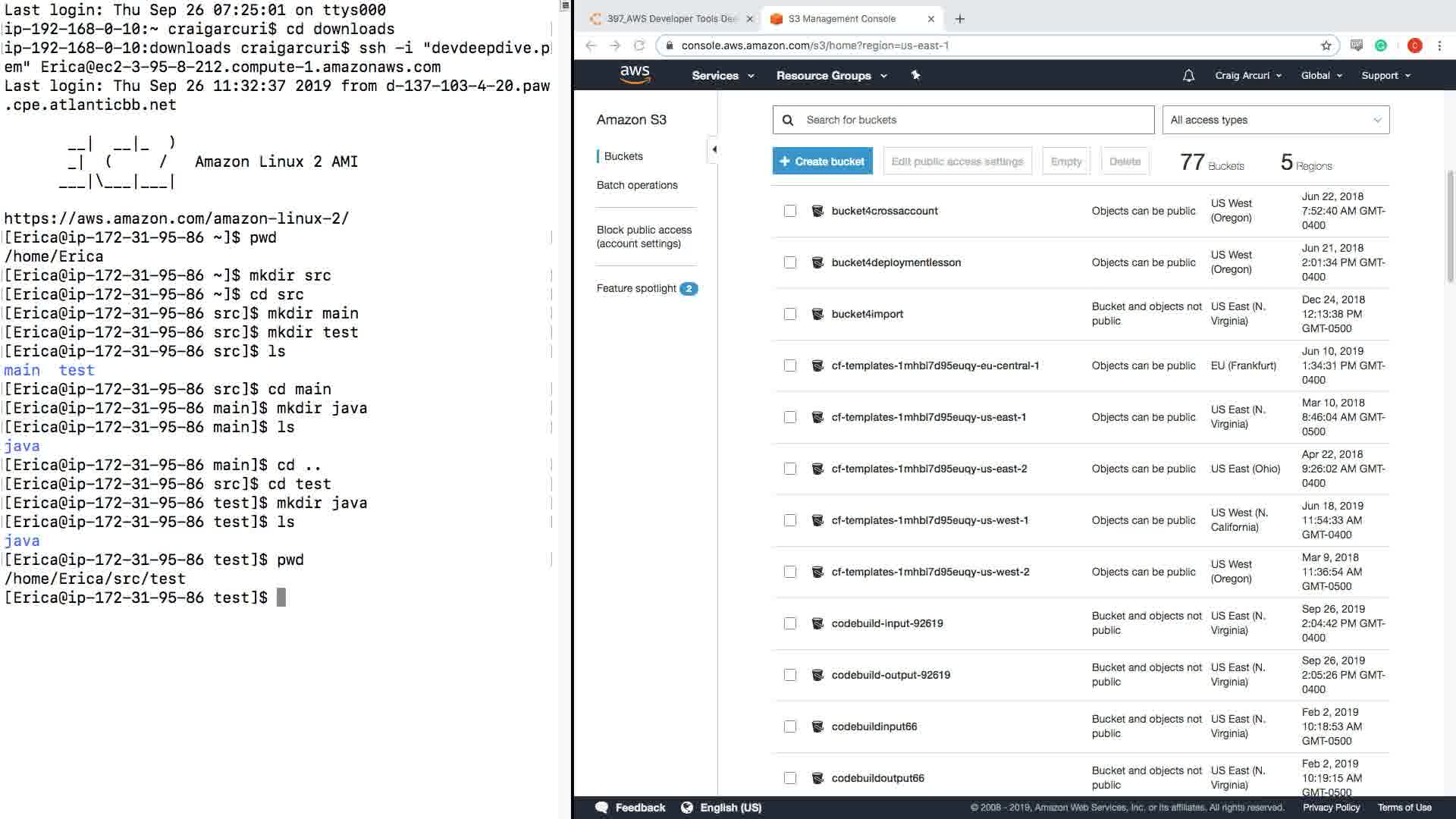Open the notifications bell icon

1188,75
